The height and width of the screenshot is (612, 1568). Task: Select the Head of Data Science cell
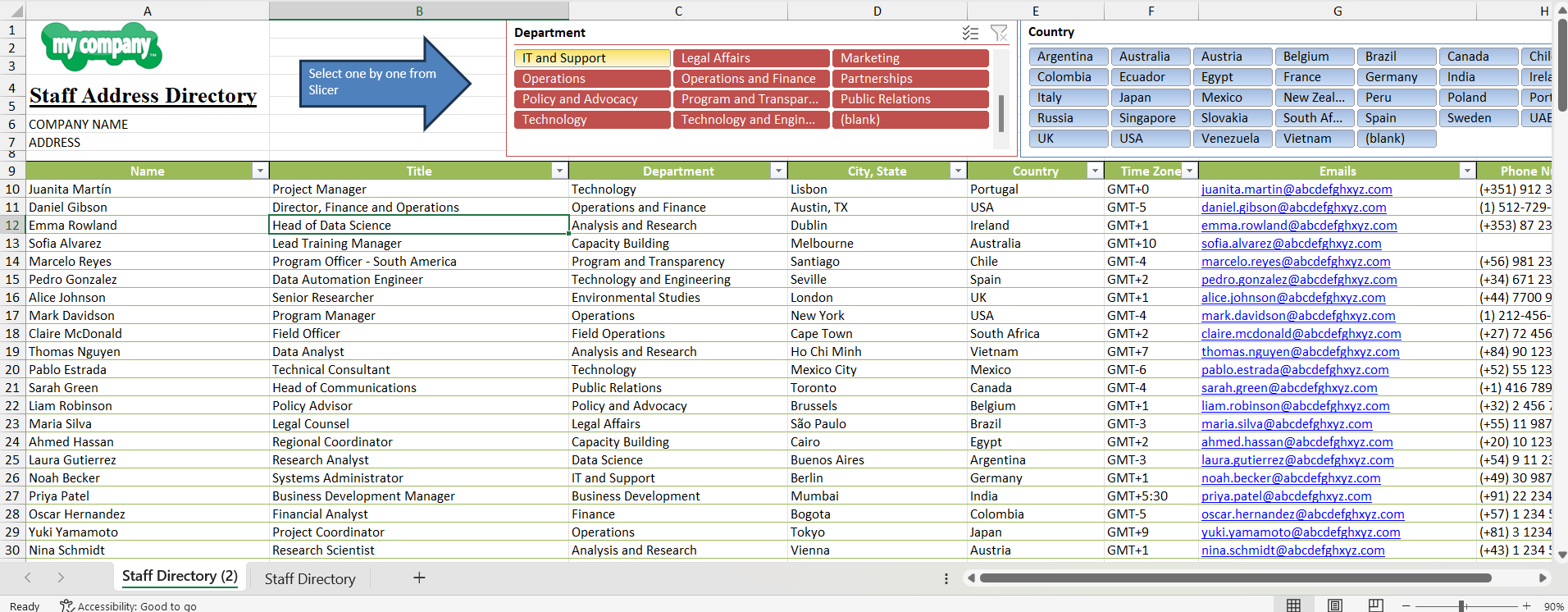coord(419,225)
